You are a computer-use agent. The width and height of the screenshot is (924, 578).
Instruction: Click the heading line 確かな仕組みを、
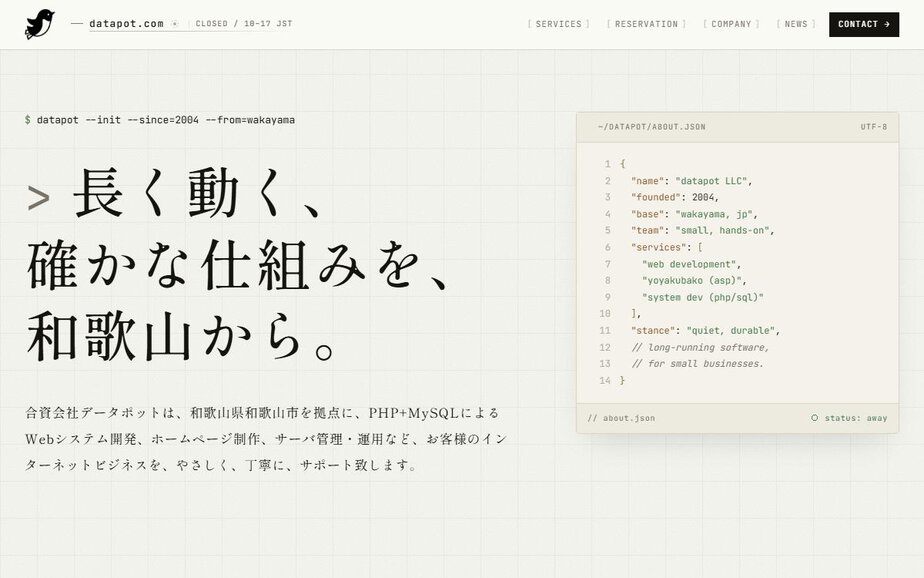coord(239,265)
